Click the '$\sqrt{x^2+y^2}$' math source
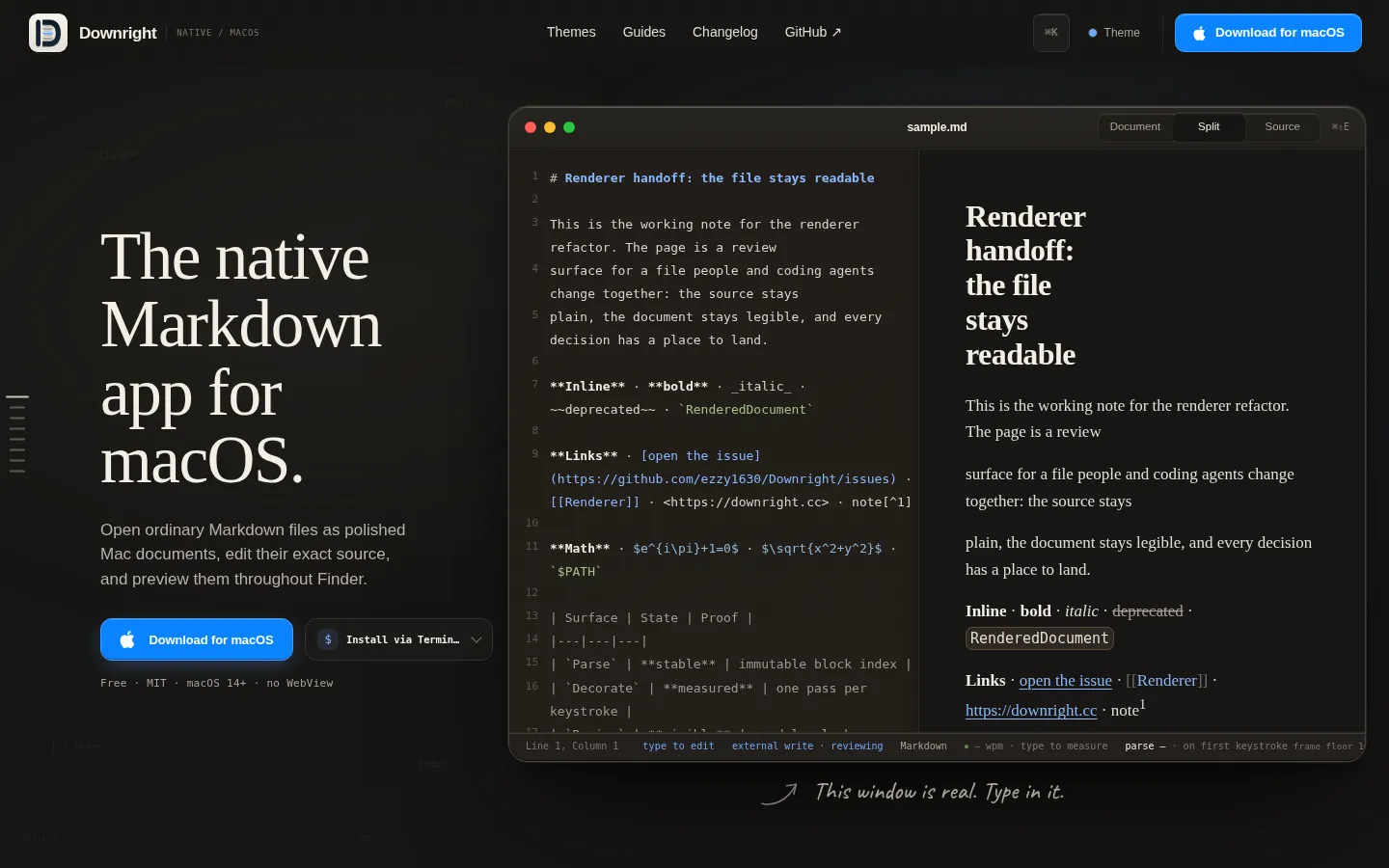The image size is (1389, 868). click(x=822, y=549)
